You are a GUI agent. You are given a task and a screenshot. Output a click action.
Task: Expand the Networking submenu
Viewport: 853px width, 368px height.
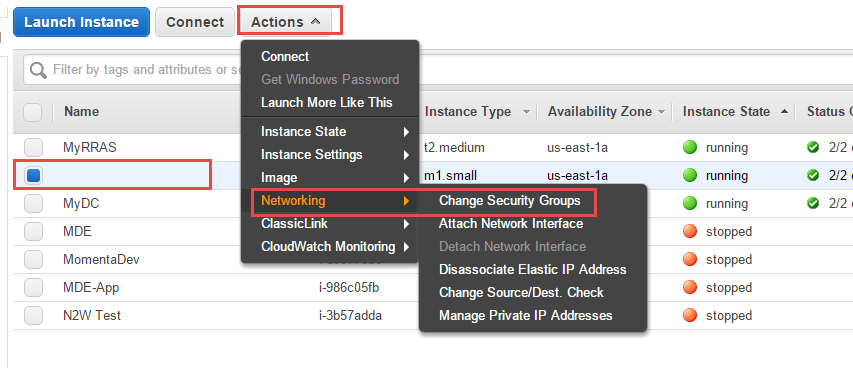click(x=330, y=201)
